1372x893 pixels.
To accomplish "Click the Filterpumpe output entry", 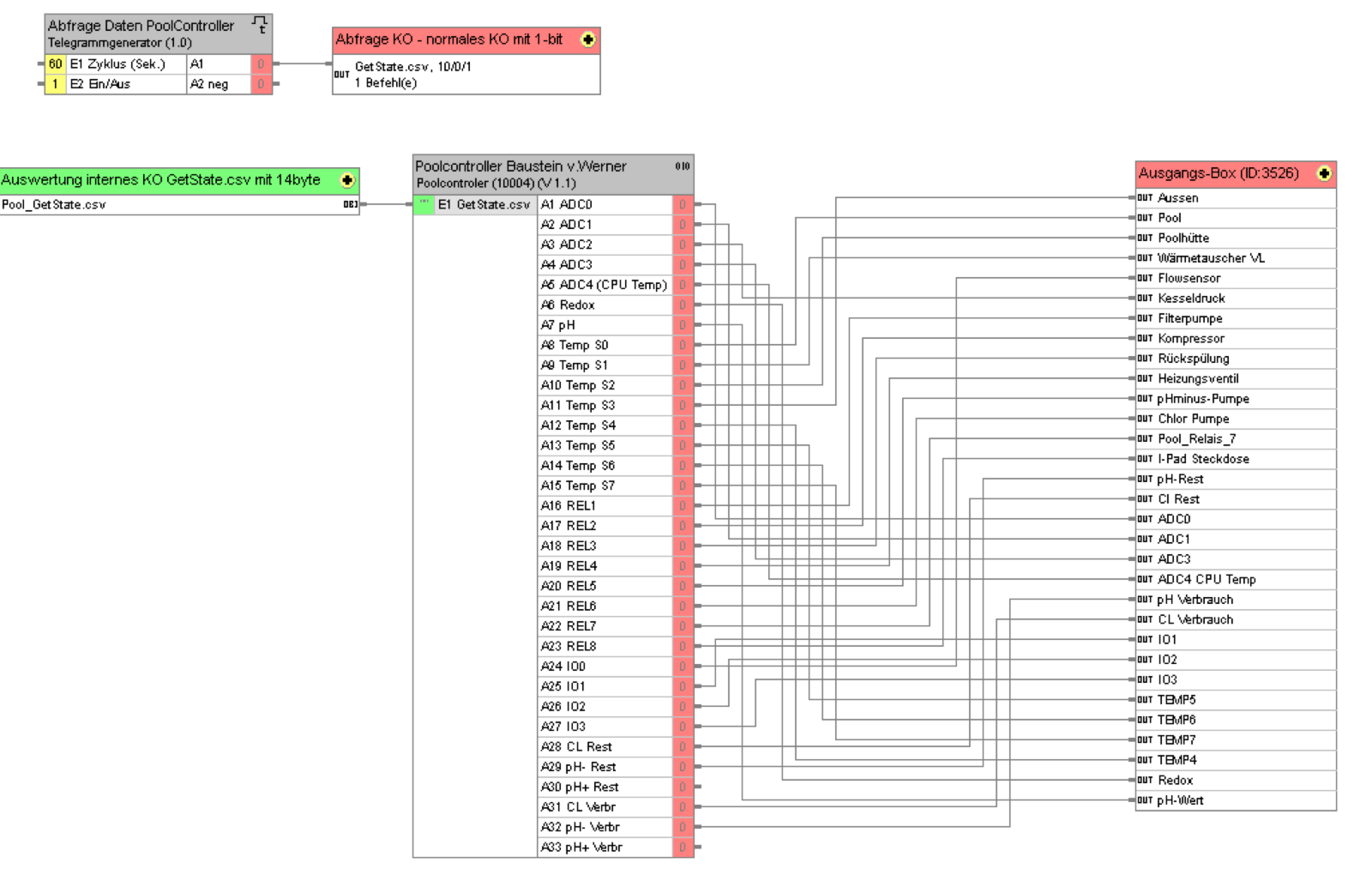I will tap(1236, 318).
